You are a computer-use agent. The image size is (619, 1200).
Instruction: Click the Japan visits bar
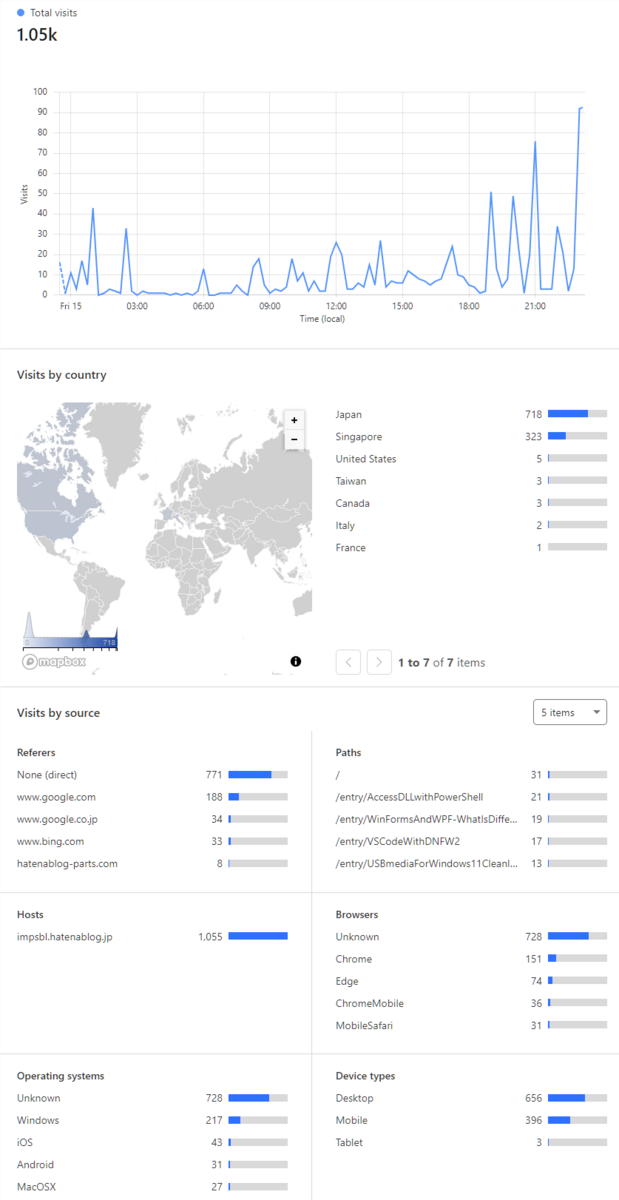click(x=577, y=414)
